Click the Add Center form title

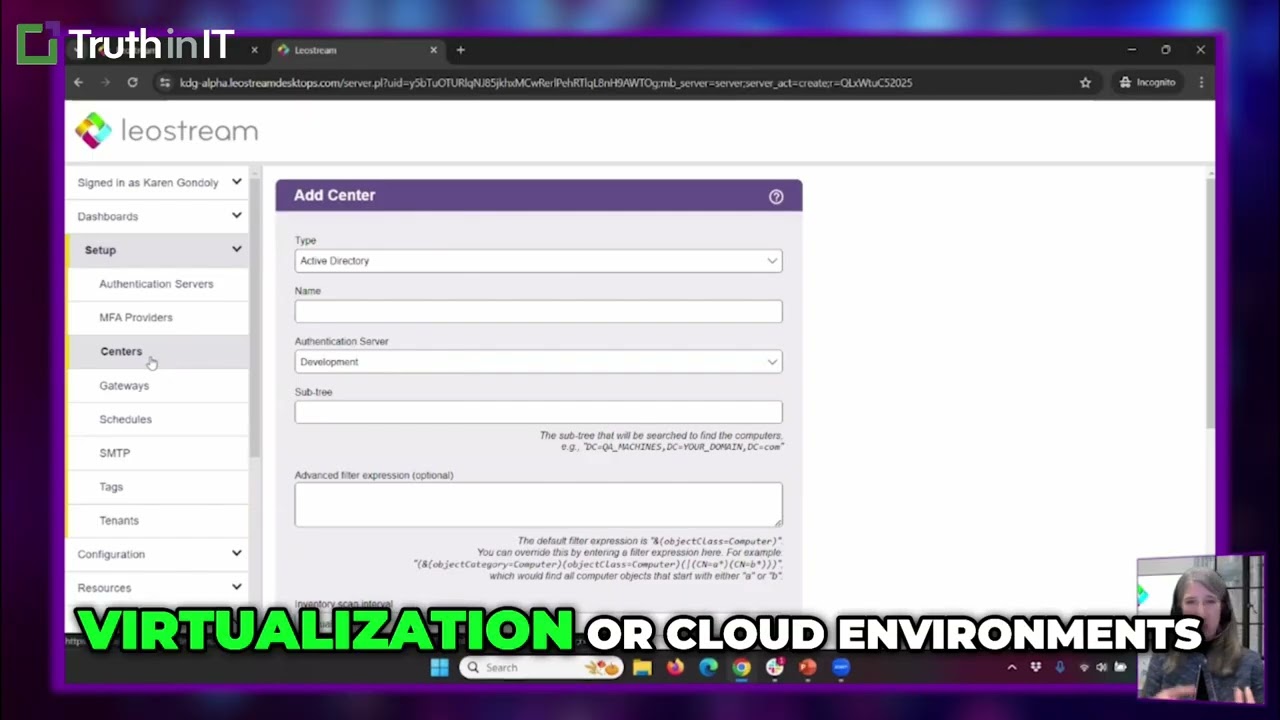click(x=335, y=195)
